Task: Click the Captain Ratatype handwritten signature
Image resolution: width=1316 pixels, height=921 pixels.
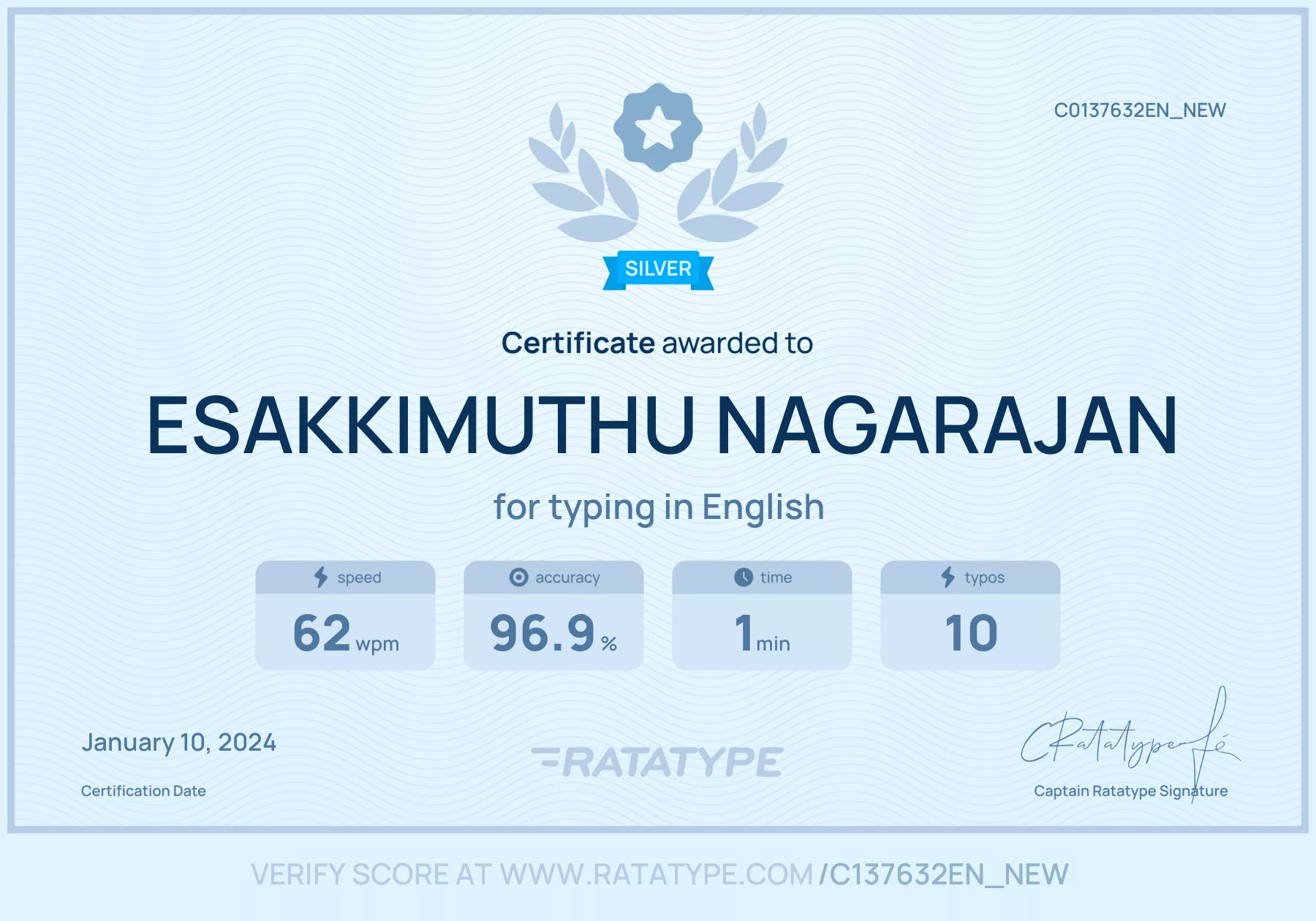Action: coord(1130,744)
